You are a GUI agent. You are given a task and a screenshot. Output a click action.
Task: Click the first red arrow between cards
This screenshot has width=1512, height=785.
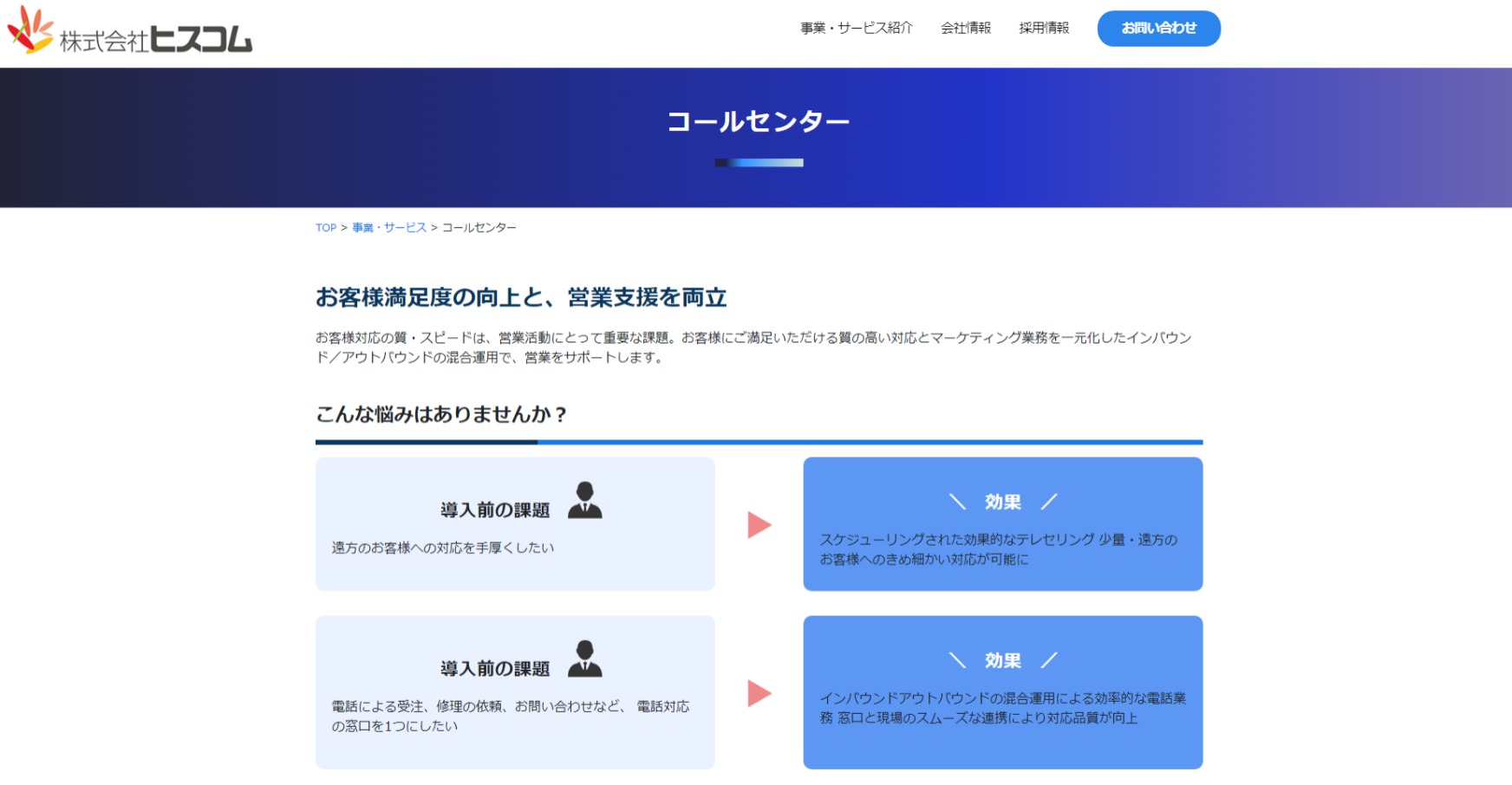pyautogui.click(x=759, y=525)
